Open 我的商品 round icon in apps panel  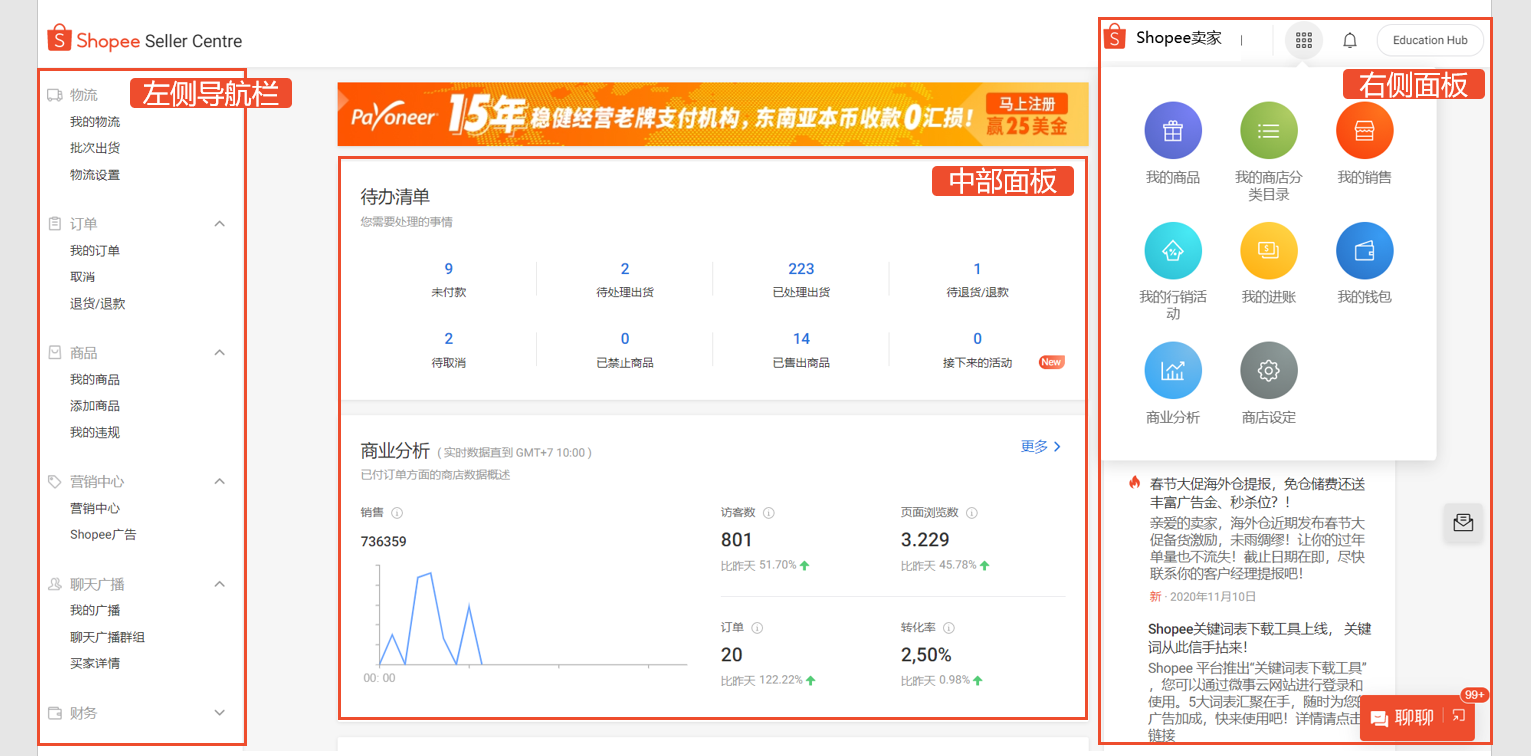[1173, 131]
